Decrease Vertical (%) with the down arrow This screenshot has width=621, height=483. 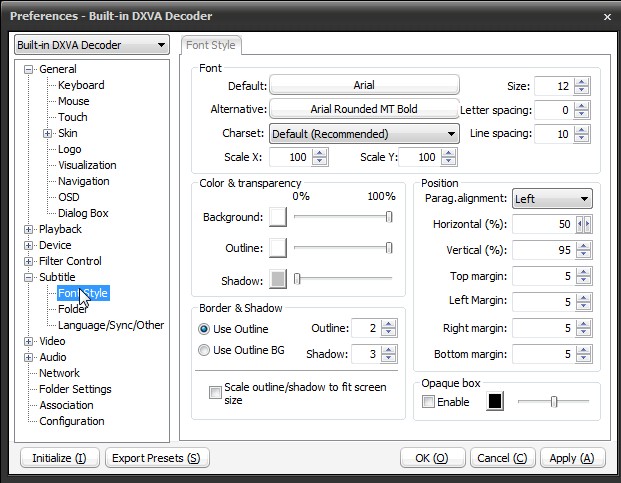[583, 254]
